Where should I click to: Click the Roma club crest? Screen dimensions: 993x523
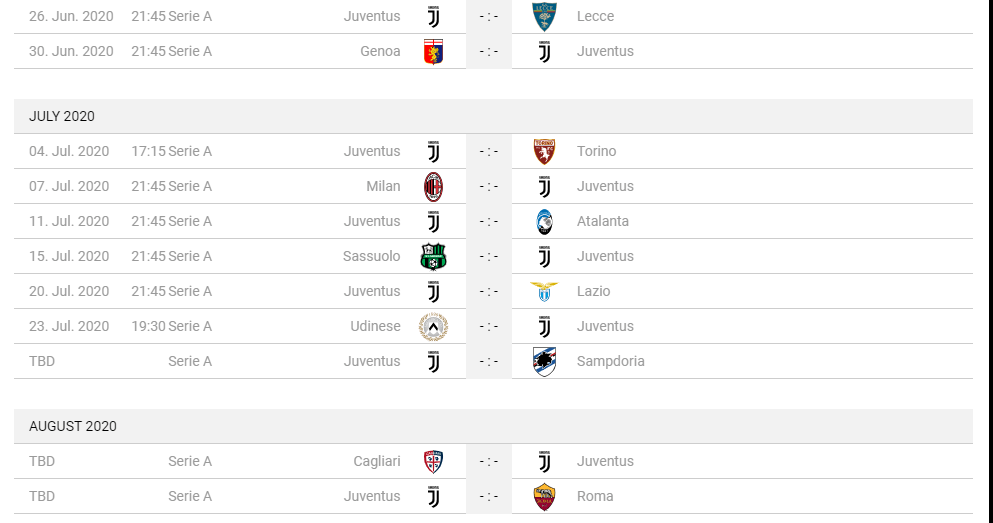point(544,496)
